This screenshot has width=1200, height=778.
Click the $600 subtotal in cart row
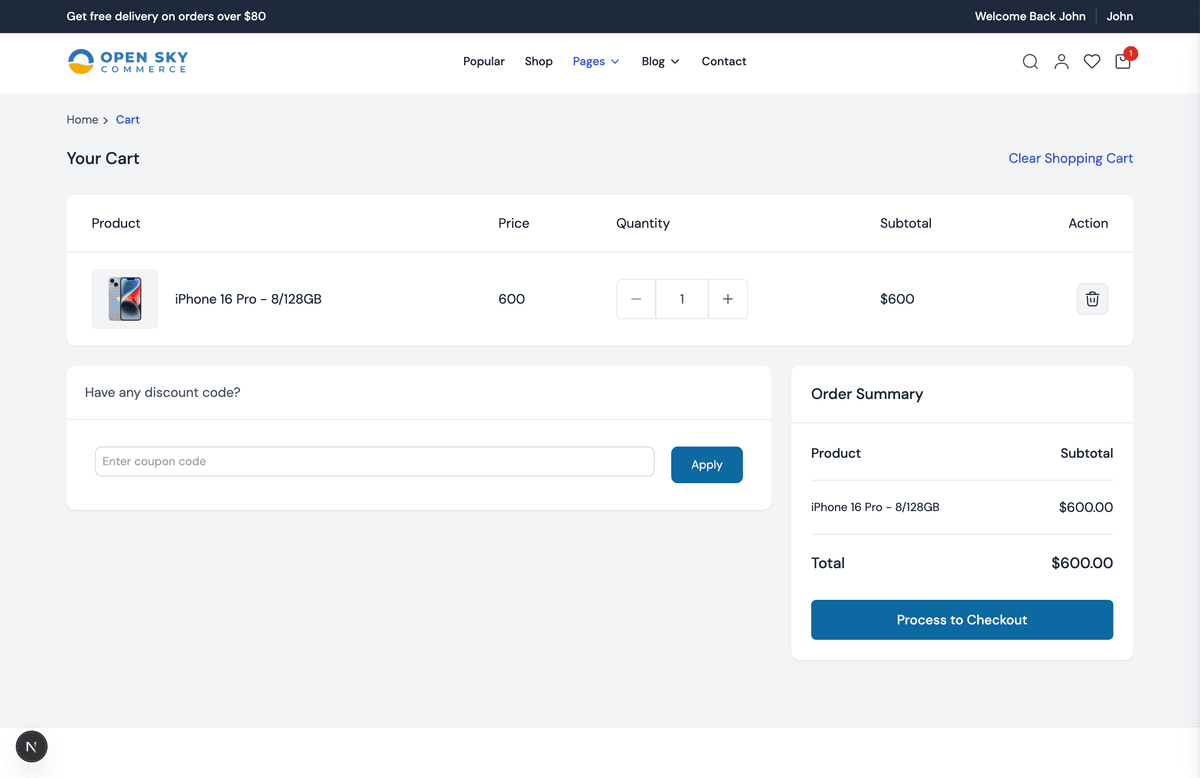tap(897, 299)
